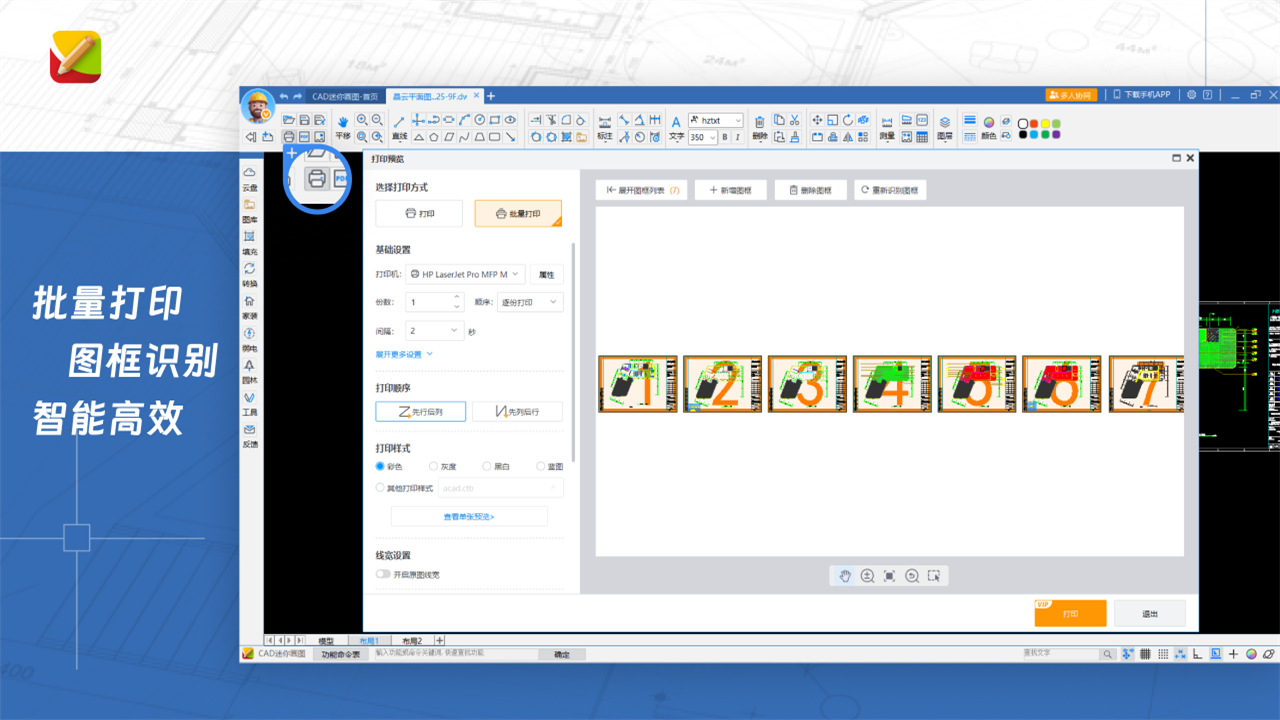The width and height of the screenshot is (1280, 720).
Task: Open the HP LaserJet printer dropdown
Action: tap(466, 274)
